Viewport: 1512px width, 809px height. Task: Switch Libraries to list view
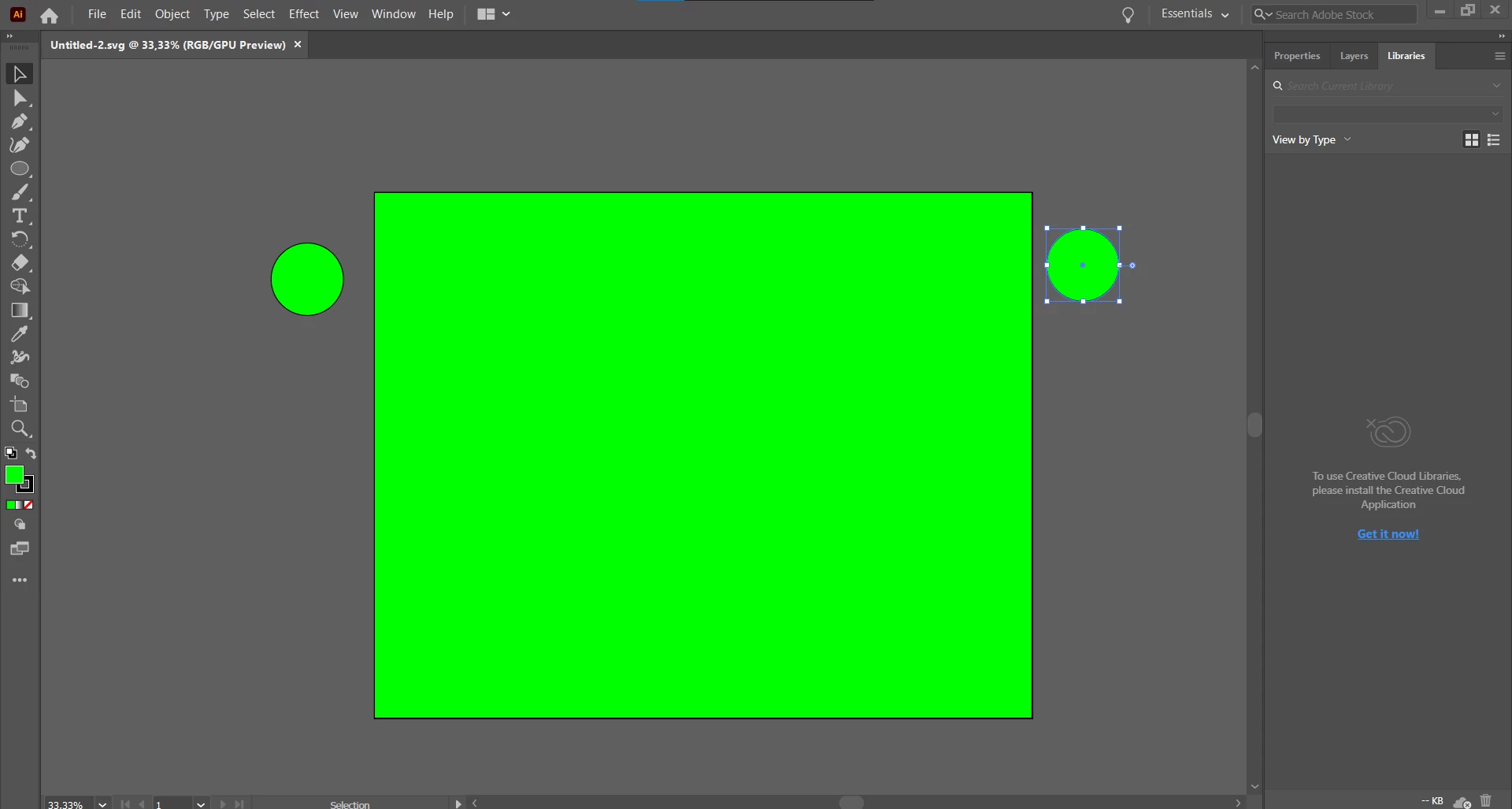[x=1493, y=139]
